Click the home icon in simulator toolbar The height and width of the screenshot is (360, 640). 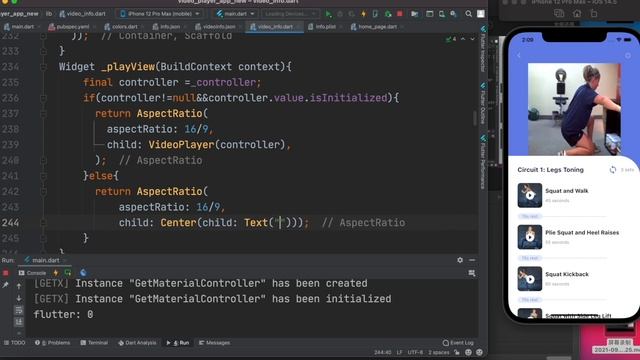[x=577, y=14]
